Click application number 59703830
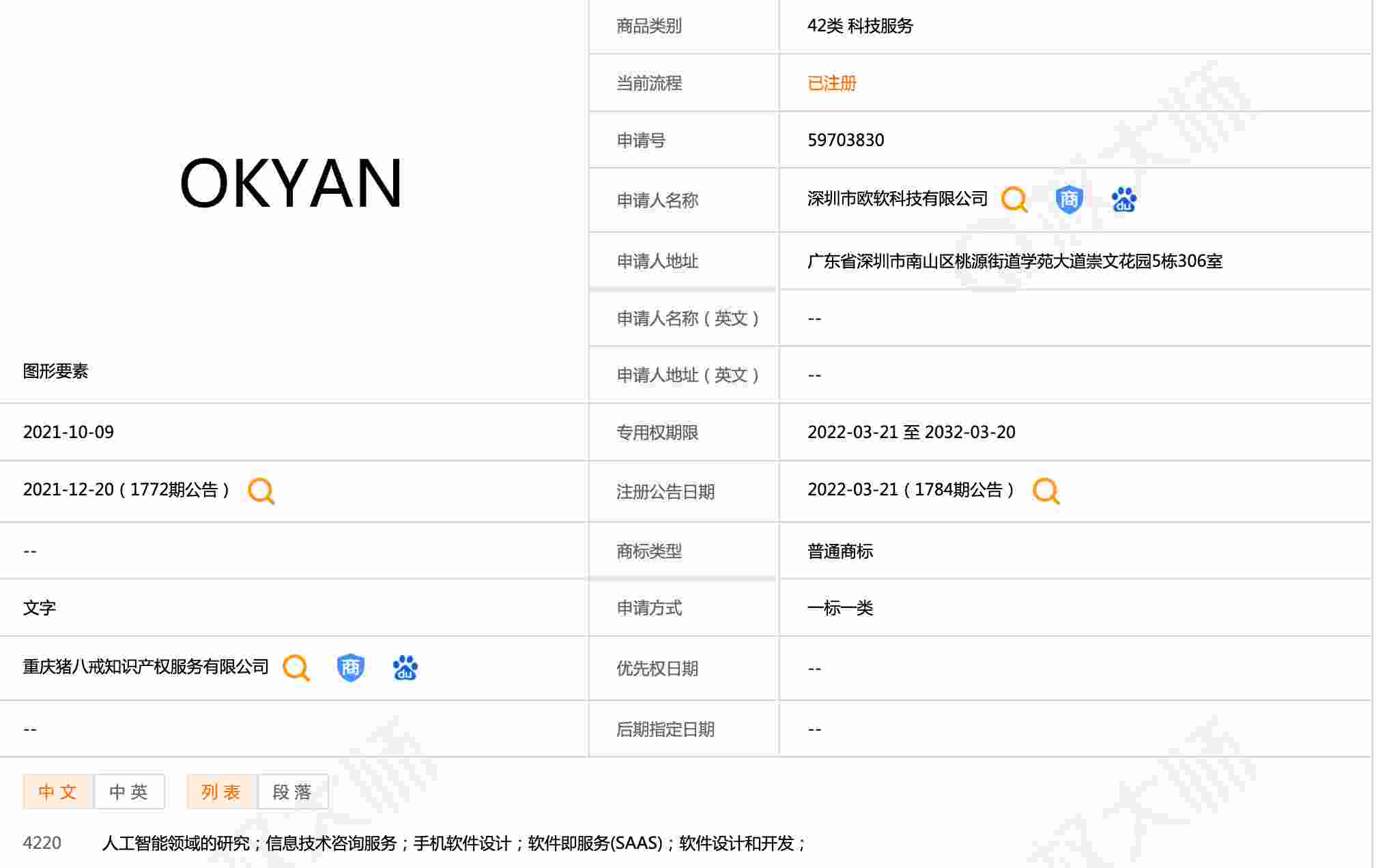 coord(846,140)
